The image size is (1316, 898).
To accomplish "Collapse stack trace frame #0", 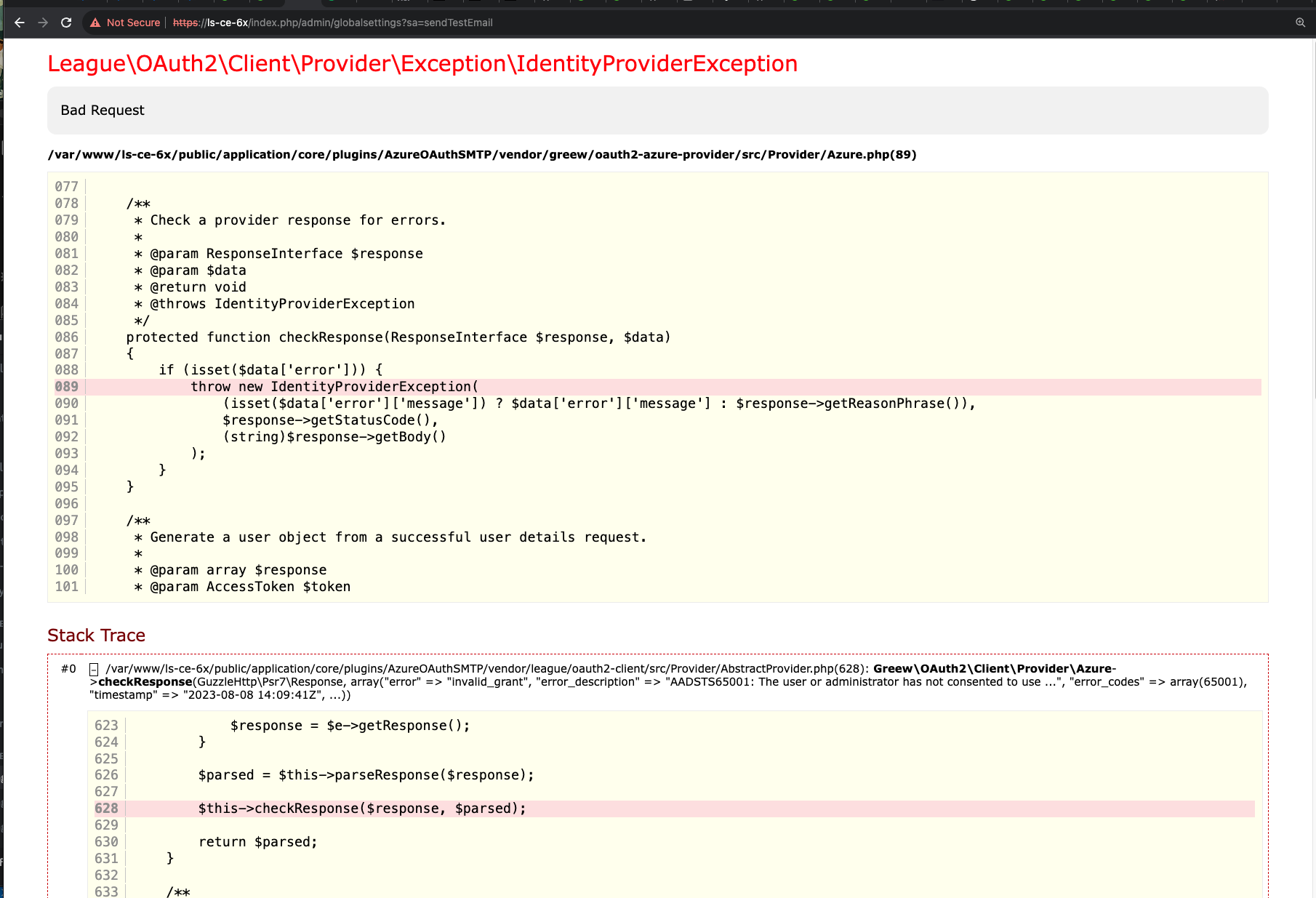I will 94,669.
